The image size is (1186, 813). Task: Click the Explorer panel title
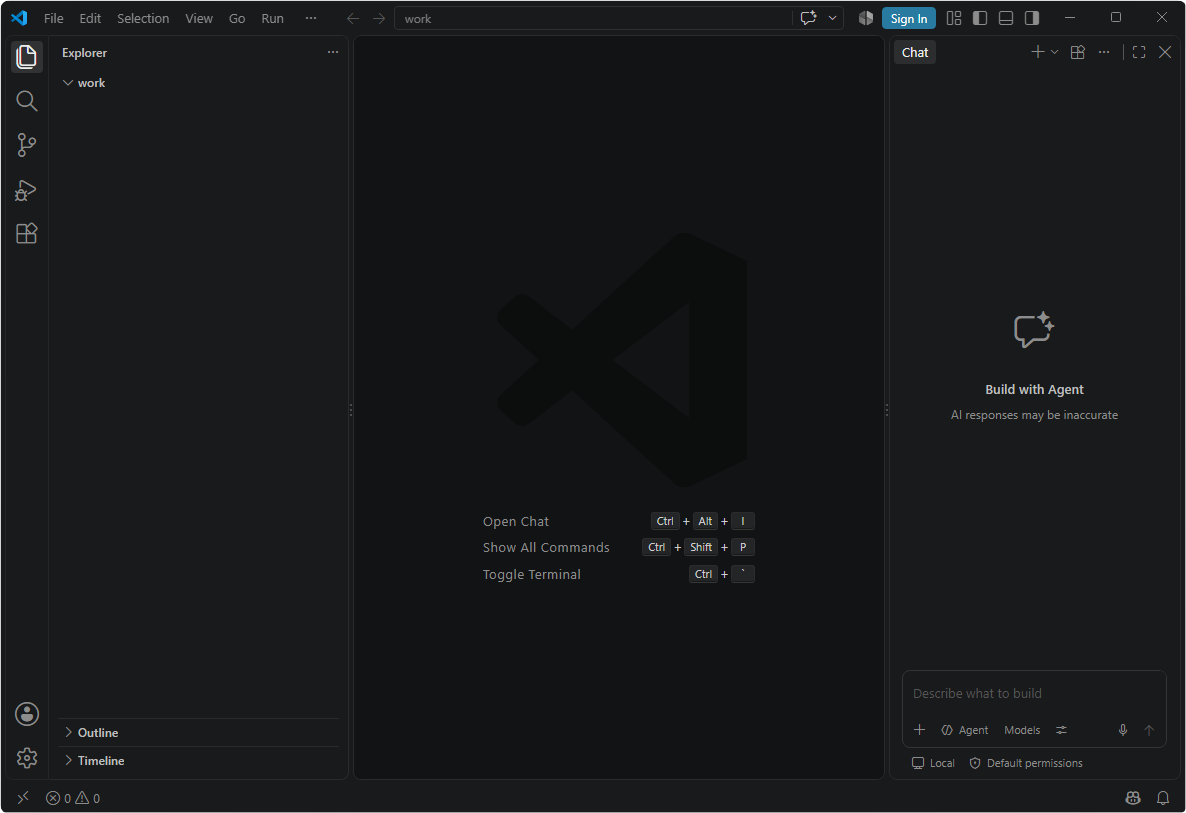tap(84, 53)
